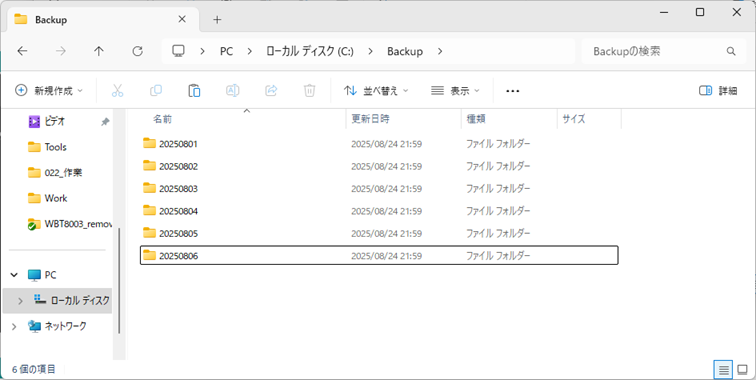Toggle the 詳細 details pane
The width and height of the screenshot is (756, 380).
click(718, 91)
